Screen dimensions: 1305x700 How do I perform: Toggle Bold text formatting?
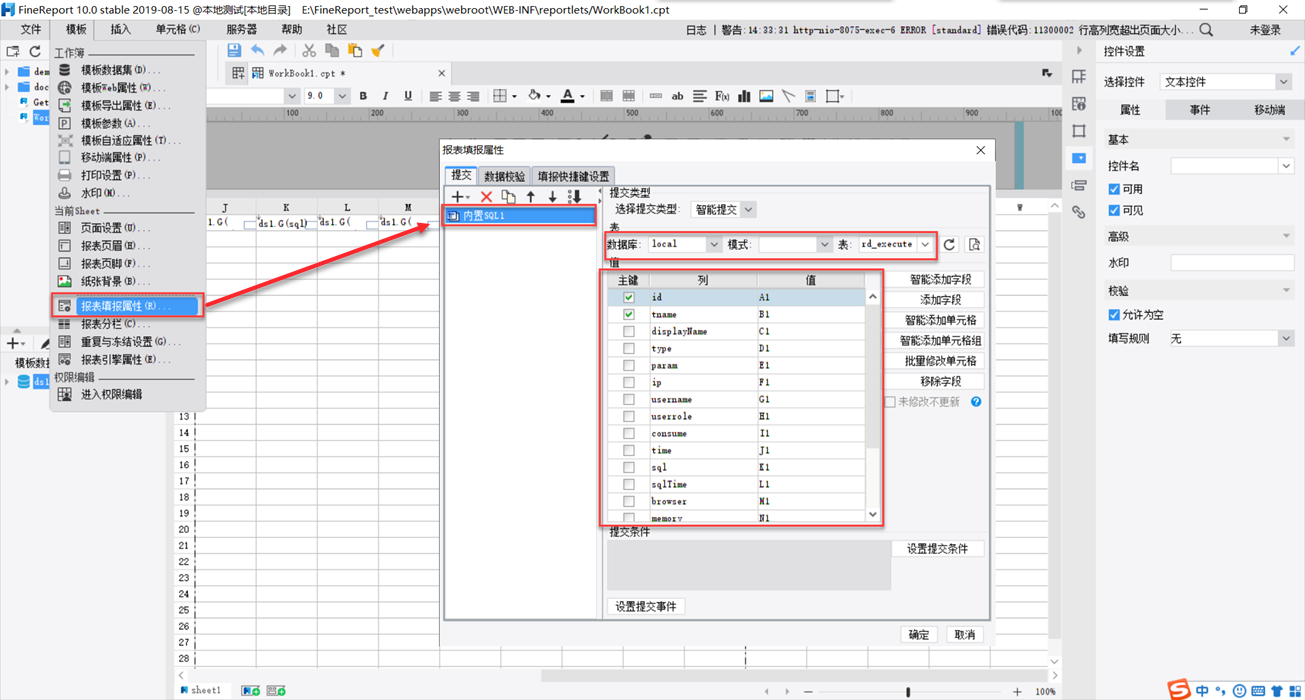pos(363,96)
